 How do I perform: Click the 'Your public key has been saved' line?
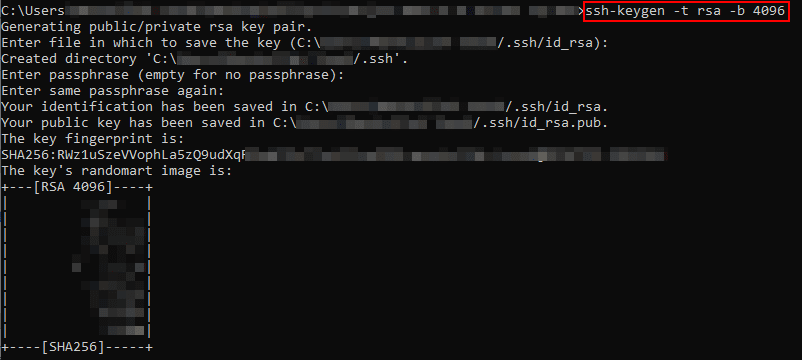pyautogui.click(x=304, y=123)
